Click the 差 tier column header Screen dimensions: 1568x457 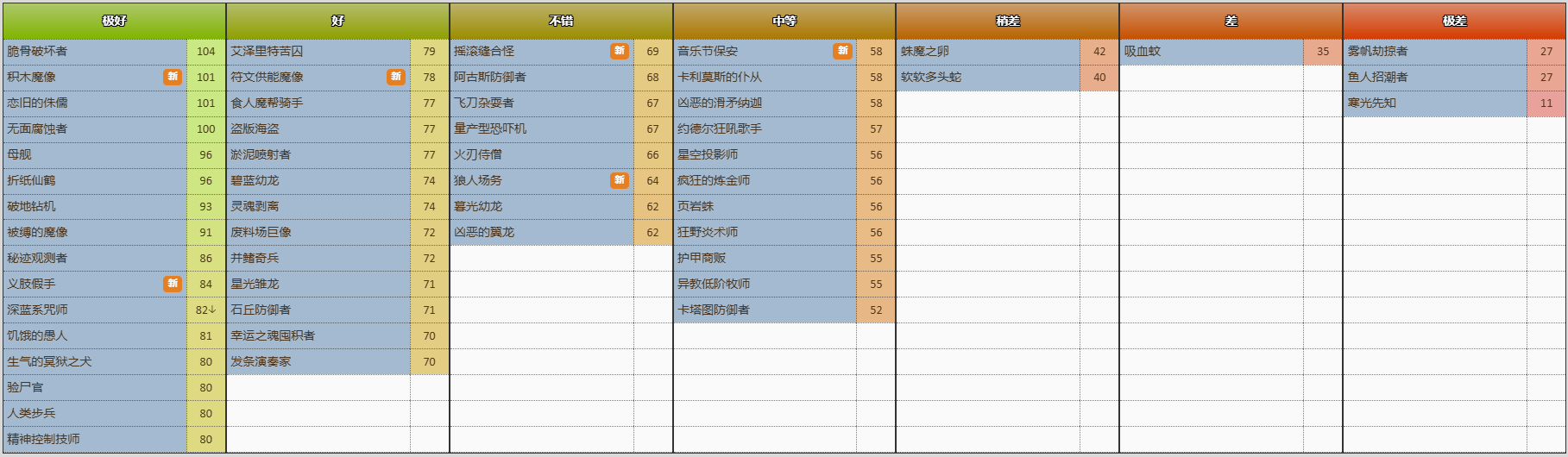(1231, 21)
